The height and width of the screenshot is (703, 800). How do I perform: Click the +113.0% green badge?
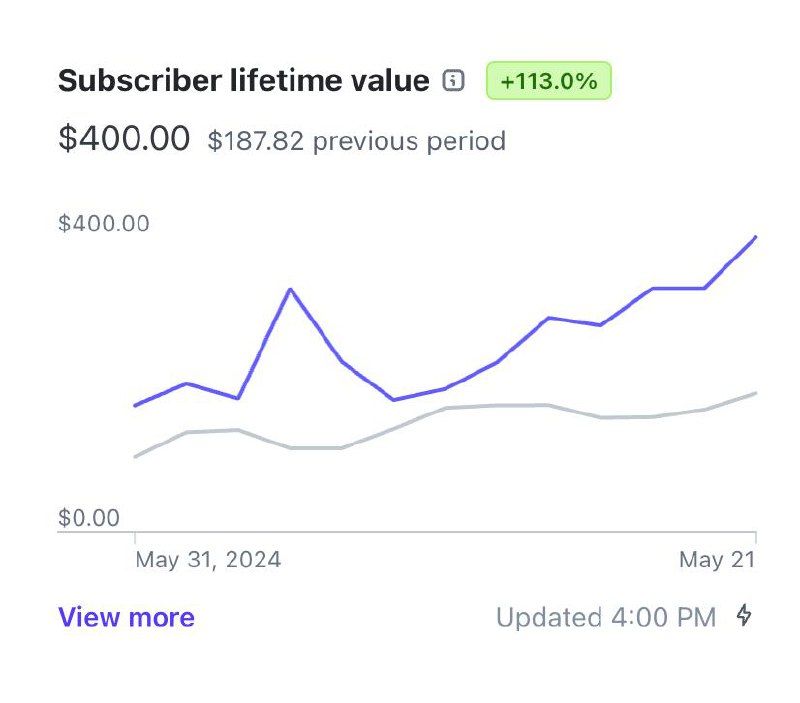pos(548,81)
